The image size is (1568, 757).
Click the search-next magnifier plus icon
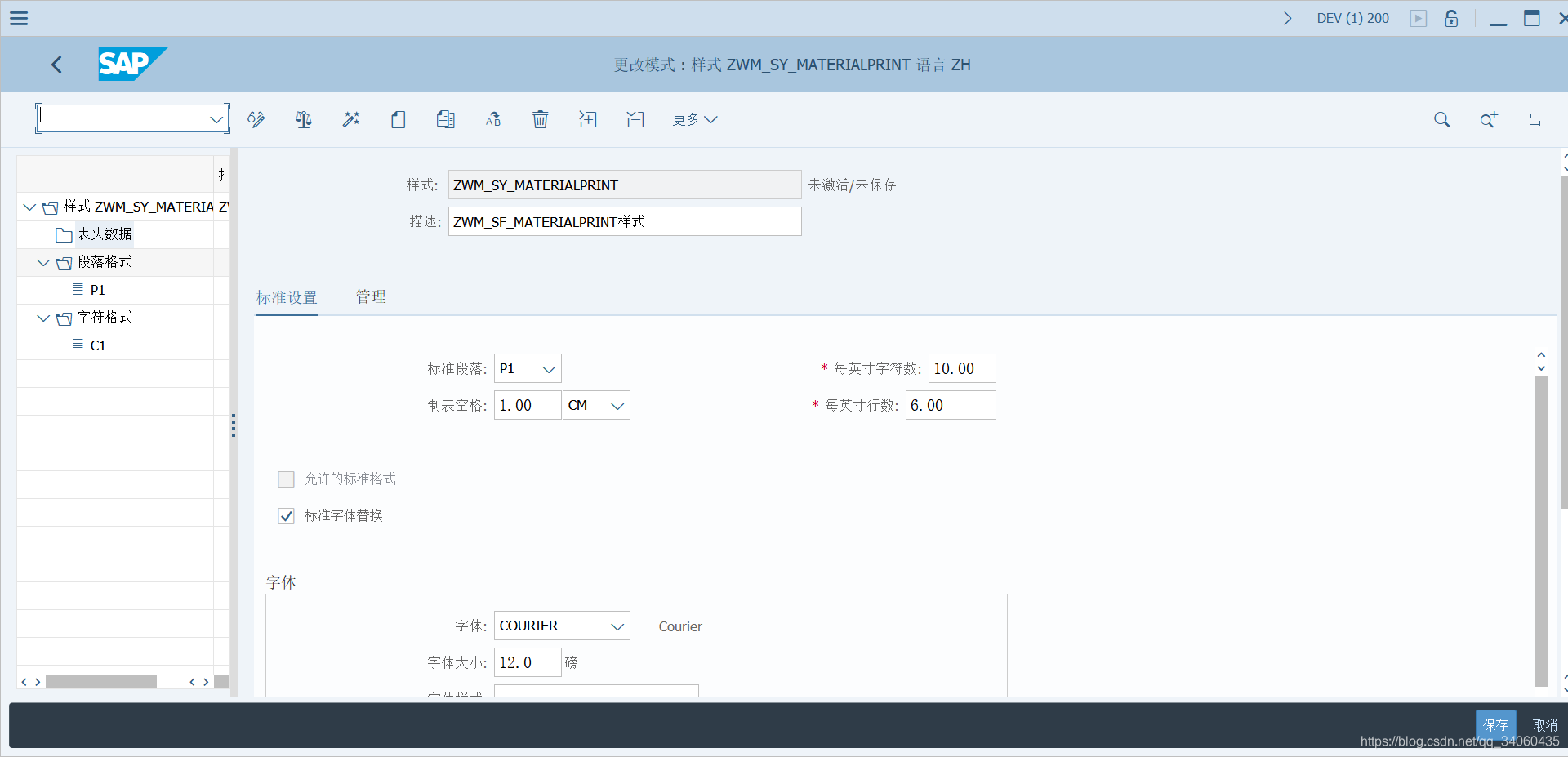click(1489, 119)
